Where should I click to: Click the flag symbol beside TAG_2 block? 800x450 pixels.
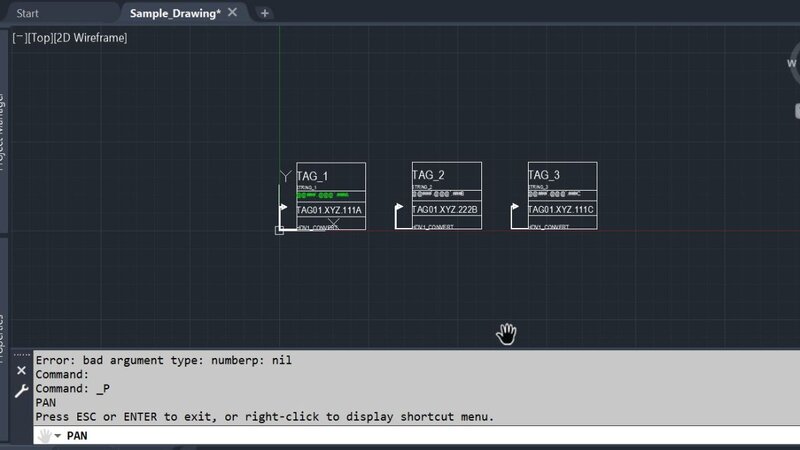click(399, 211)
